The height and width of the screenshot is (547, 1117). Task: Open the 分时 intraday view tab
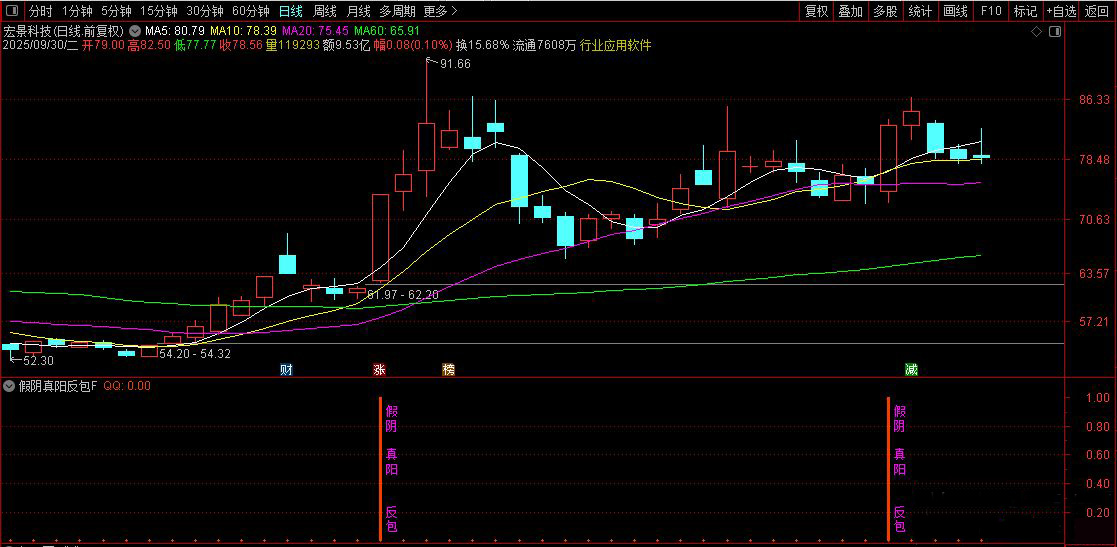40,11
